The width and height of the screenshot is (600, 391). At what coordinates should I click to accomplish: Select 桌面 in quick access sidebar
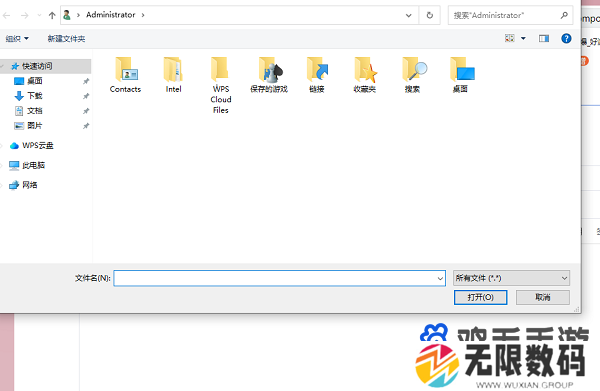[34, 81]
